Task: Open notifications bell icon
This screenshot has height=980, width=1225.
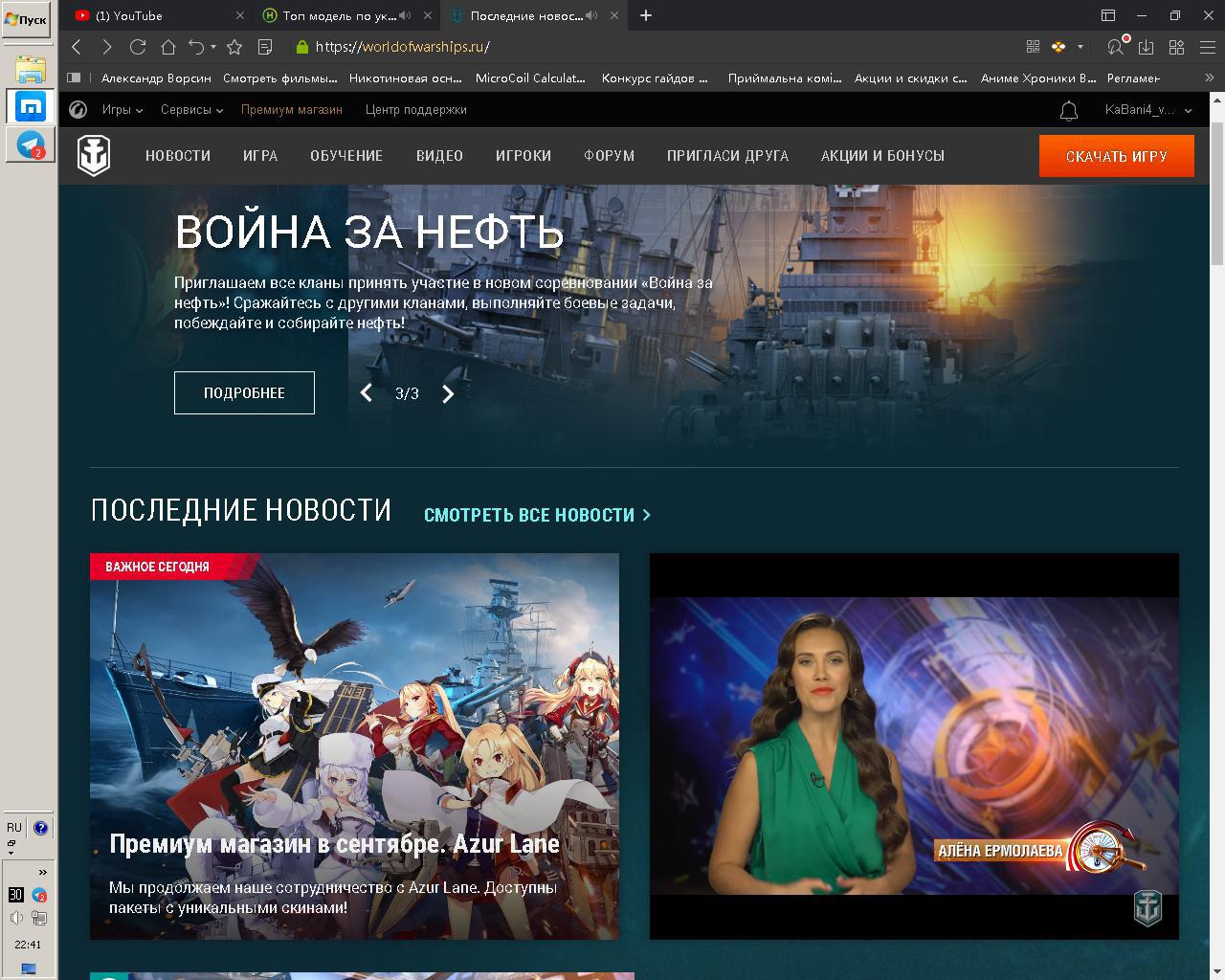Action: click(x=1069, y=111)
